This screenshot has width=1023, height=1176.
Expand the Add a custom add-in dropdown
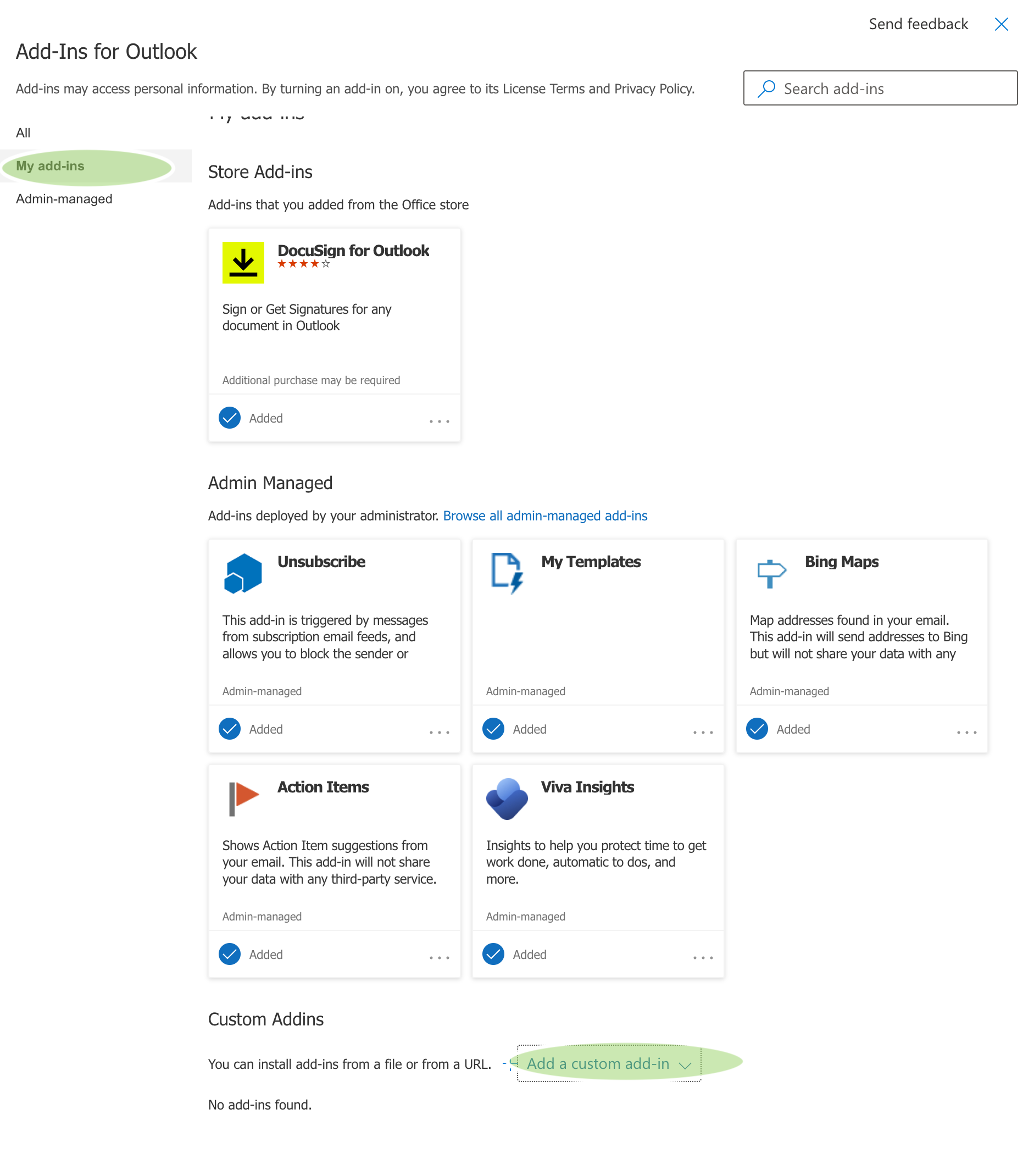coord(609,1063)
